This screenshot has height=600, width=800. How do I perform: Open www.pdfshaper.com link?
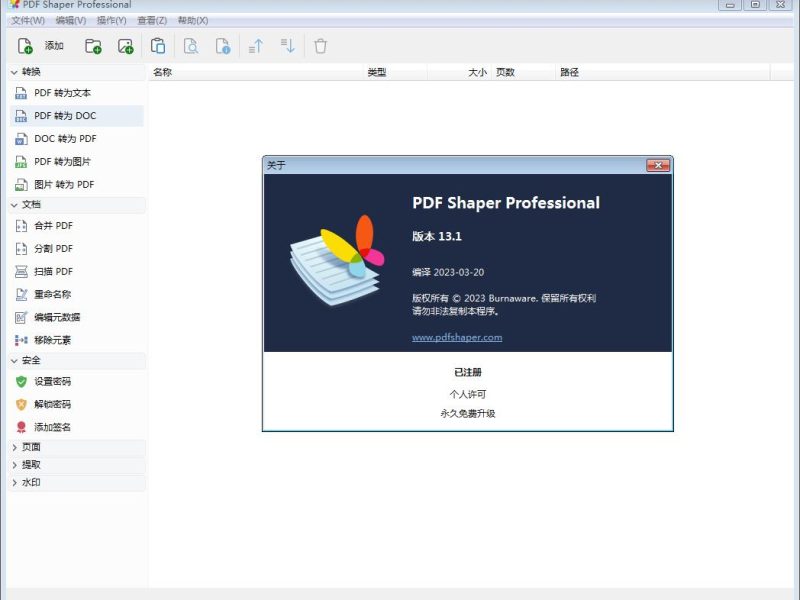point(457,337)
